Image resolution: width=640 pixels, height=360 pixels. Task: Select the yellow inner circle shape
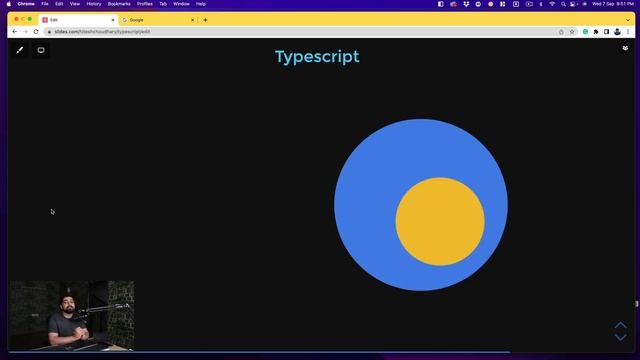point(440,222)
